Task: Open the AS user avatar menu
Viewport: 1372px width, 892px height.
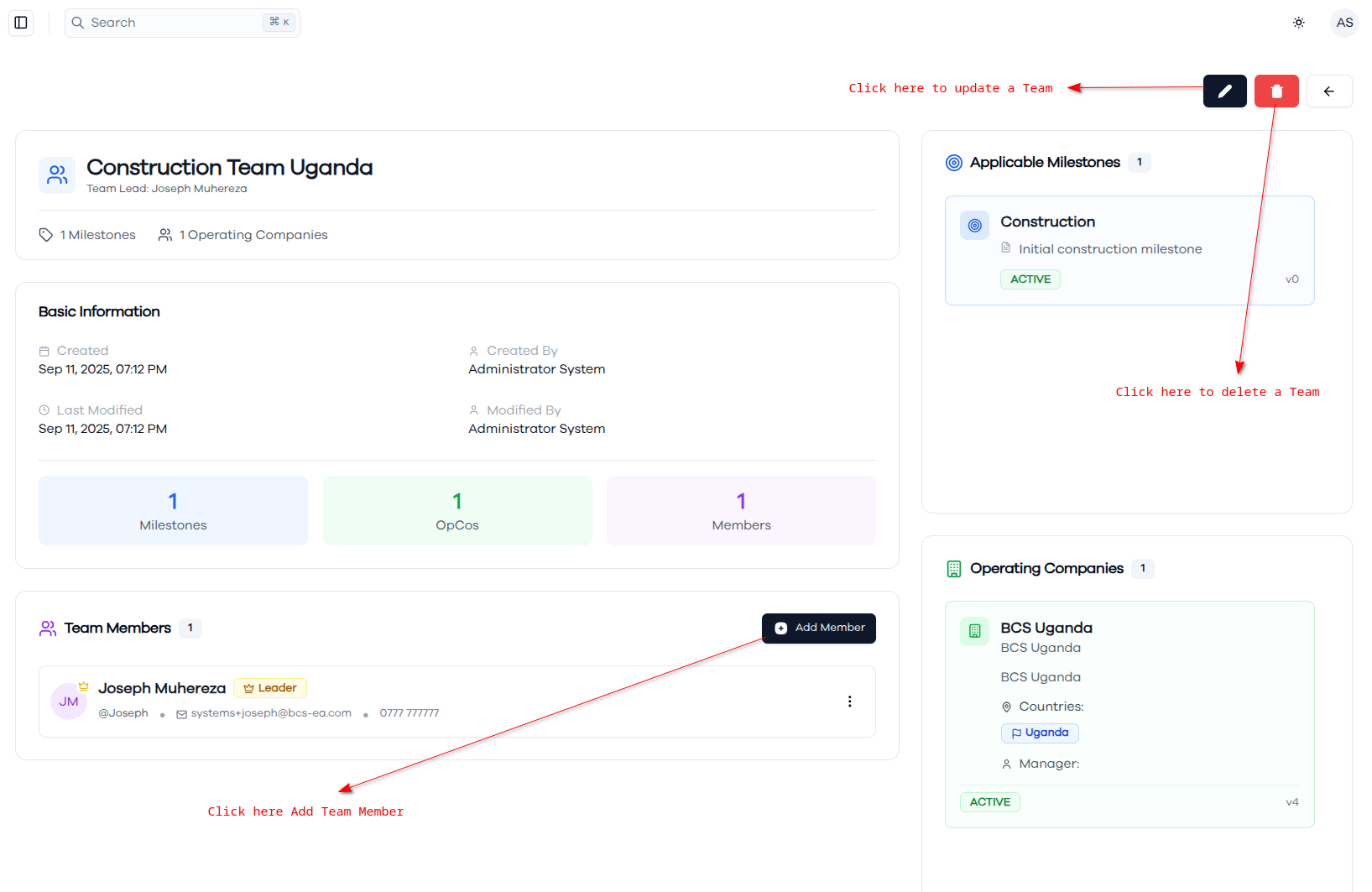Action: click(1344, 23)
